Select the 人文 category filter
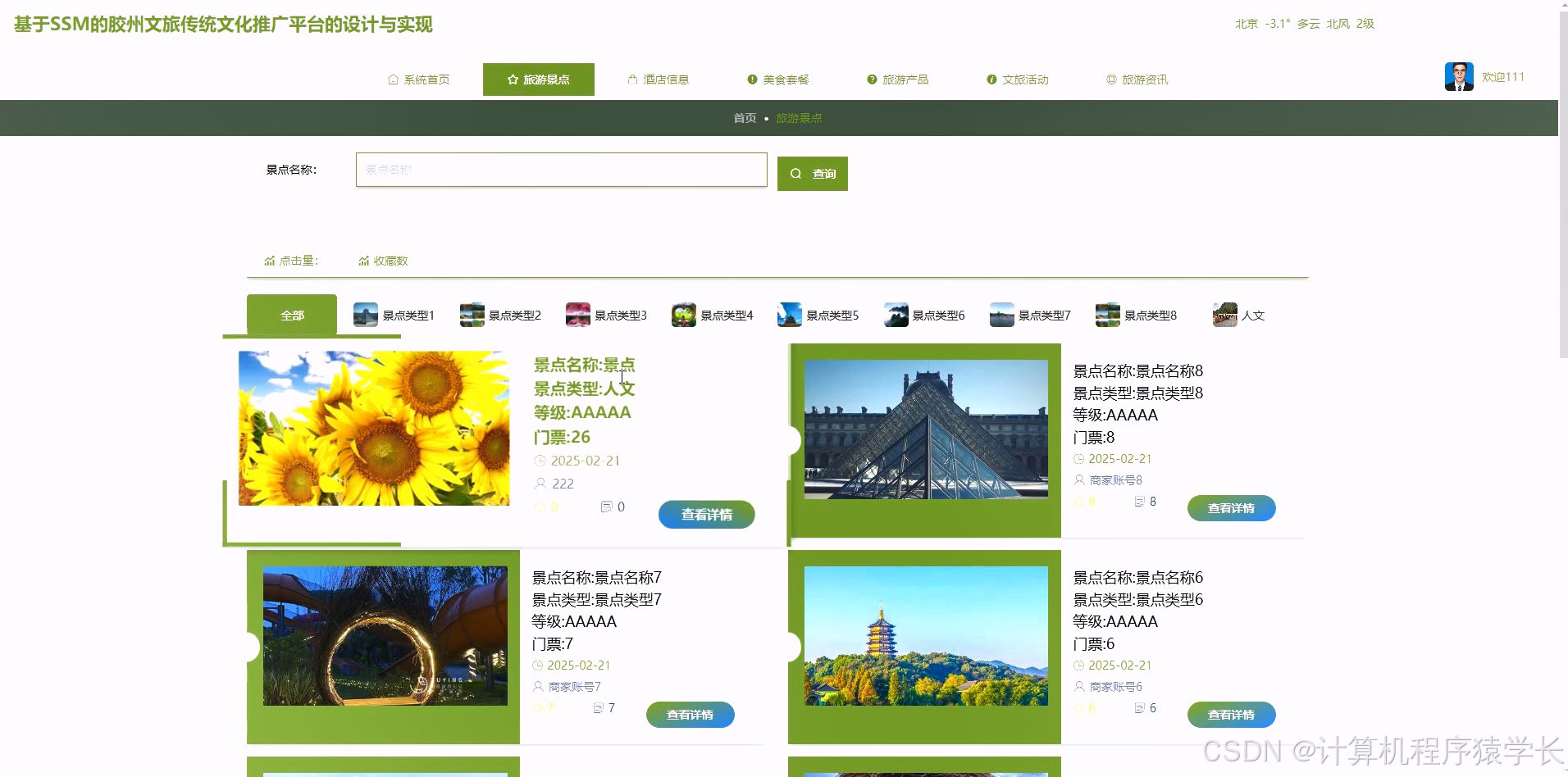Viewport: 1568px width, 777px height. (x=1238, y=315)
